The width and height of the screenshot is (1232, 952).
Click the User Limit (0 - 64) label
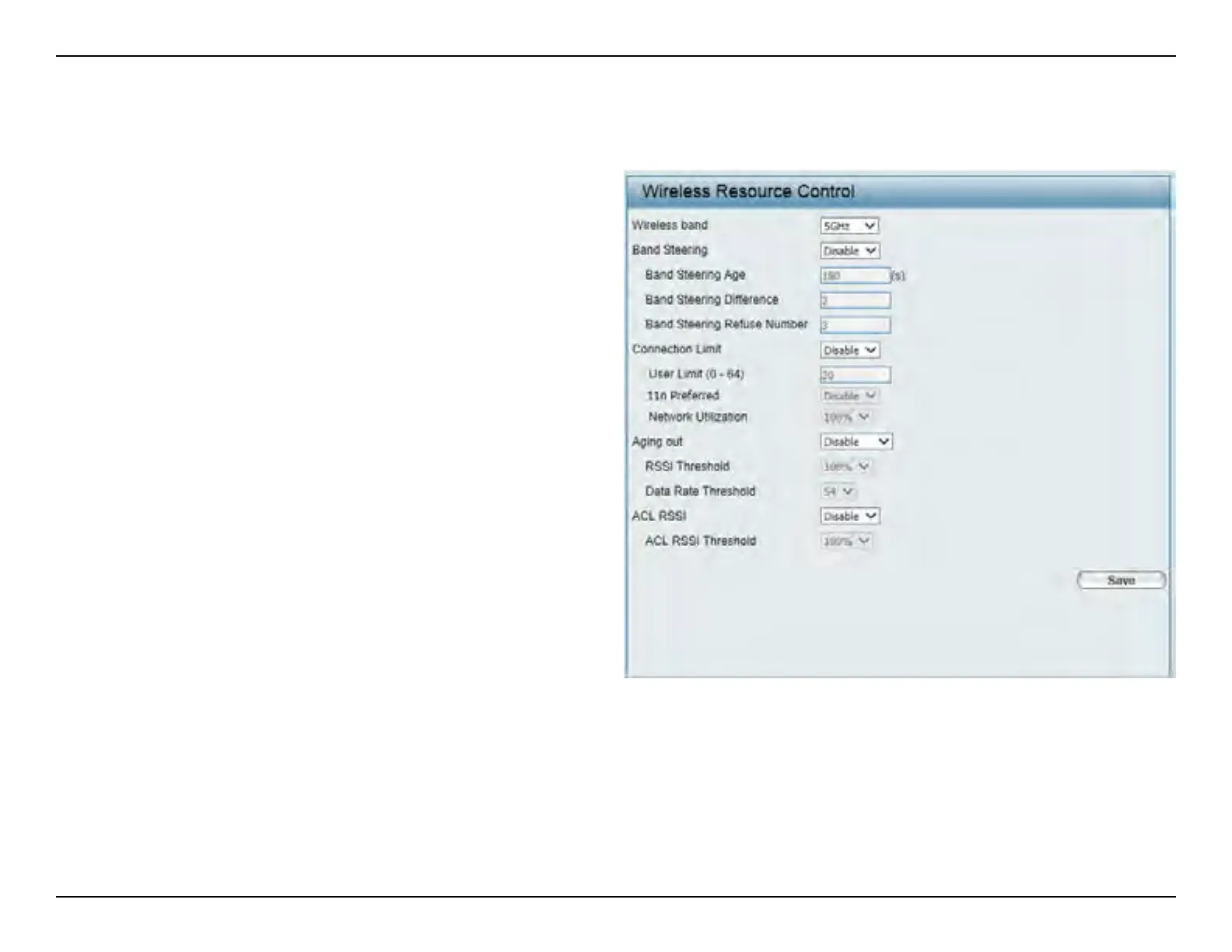pos(696,374)
